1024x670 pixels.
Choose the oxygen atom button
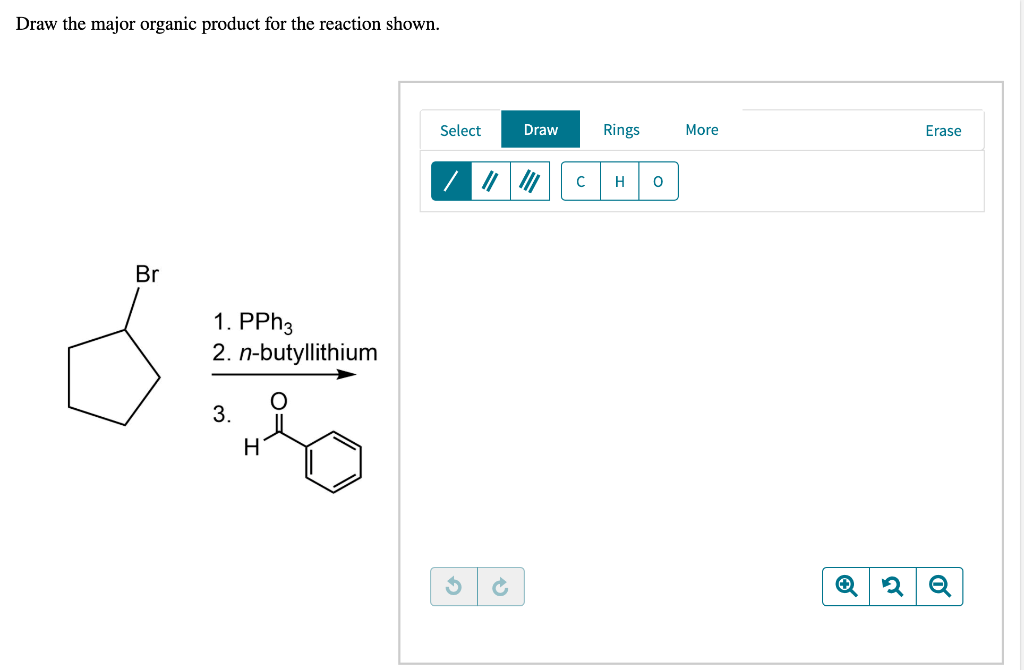pyautogui.click(x=658, y=181)
